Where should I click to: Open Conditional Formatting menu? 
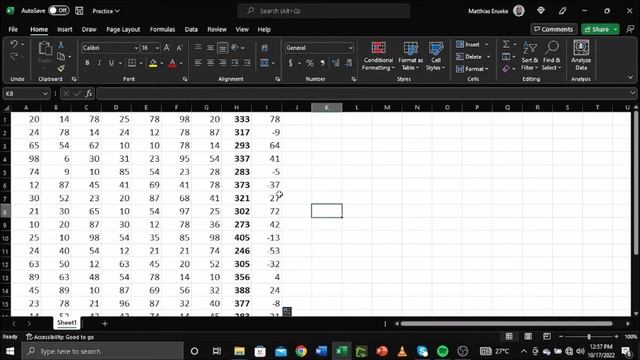(378, 56)
